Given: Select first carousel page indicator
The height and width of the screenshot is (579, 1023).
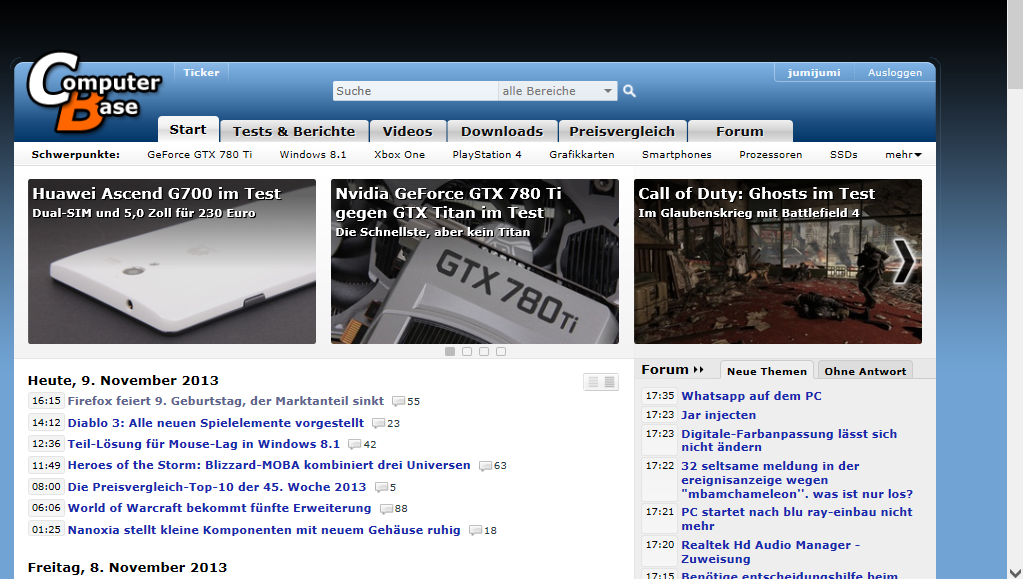Looking at the screenshot, I should (450, 351).
